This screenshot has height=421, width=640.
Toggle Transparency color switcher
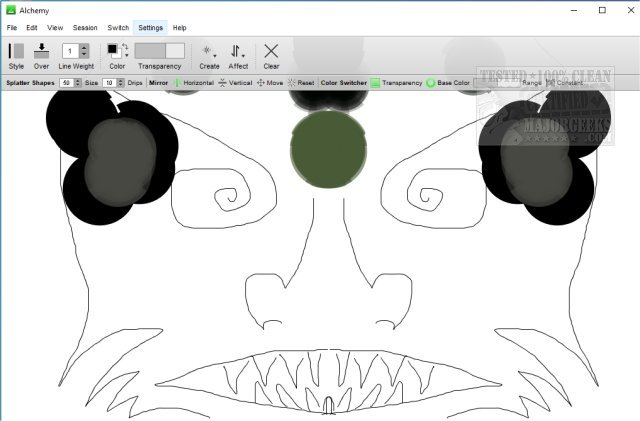tap(375, 83)
